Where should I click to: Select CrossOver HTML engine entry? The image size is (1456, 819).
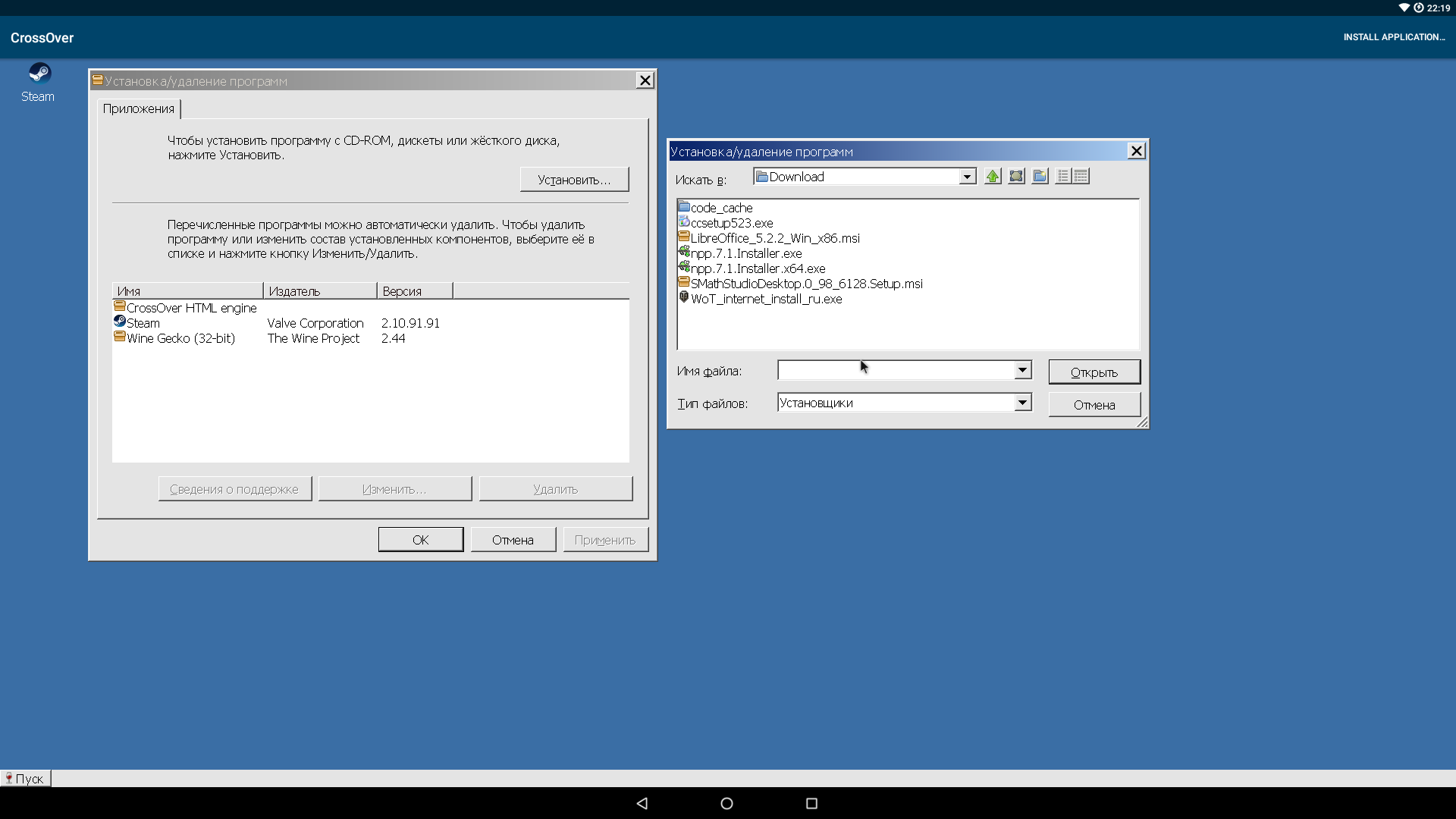point(190,307)
